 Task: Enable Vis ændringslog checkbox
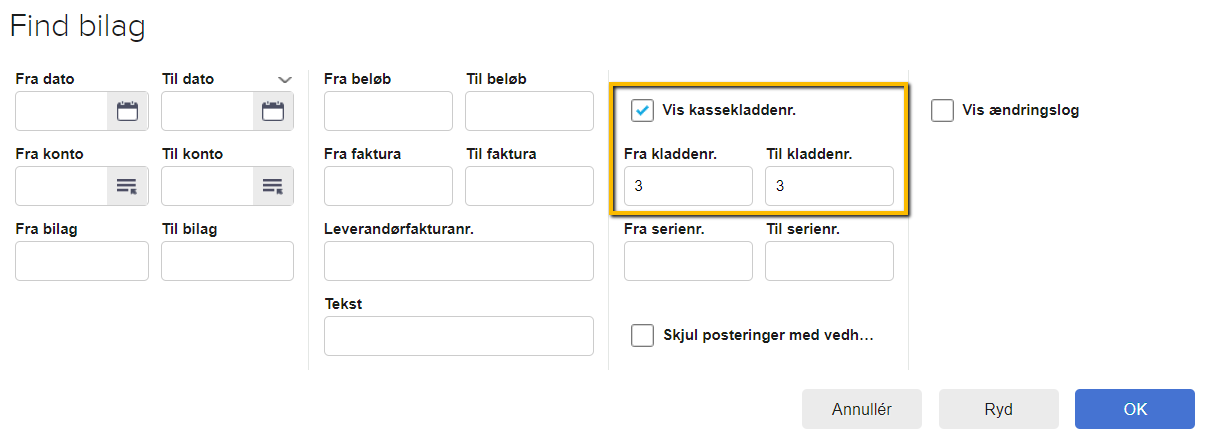(x=942, y=110)
